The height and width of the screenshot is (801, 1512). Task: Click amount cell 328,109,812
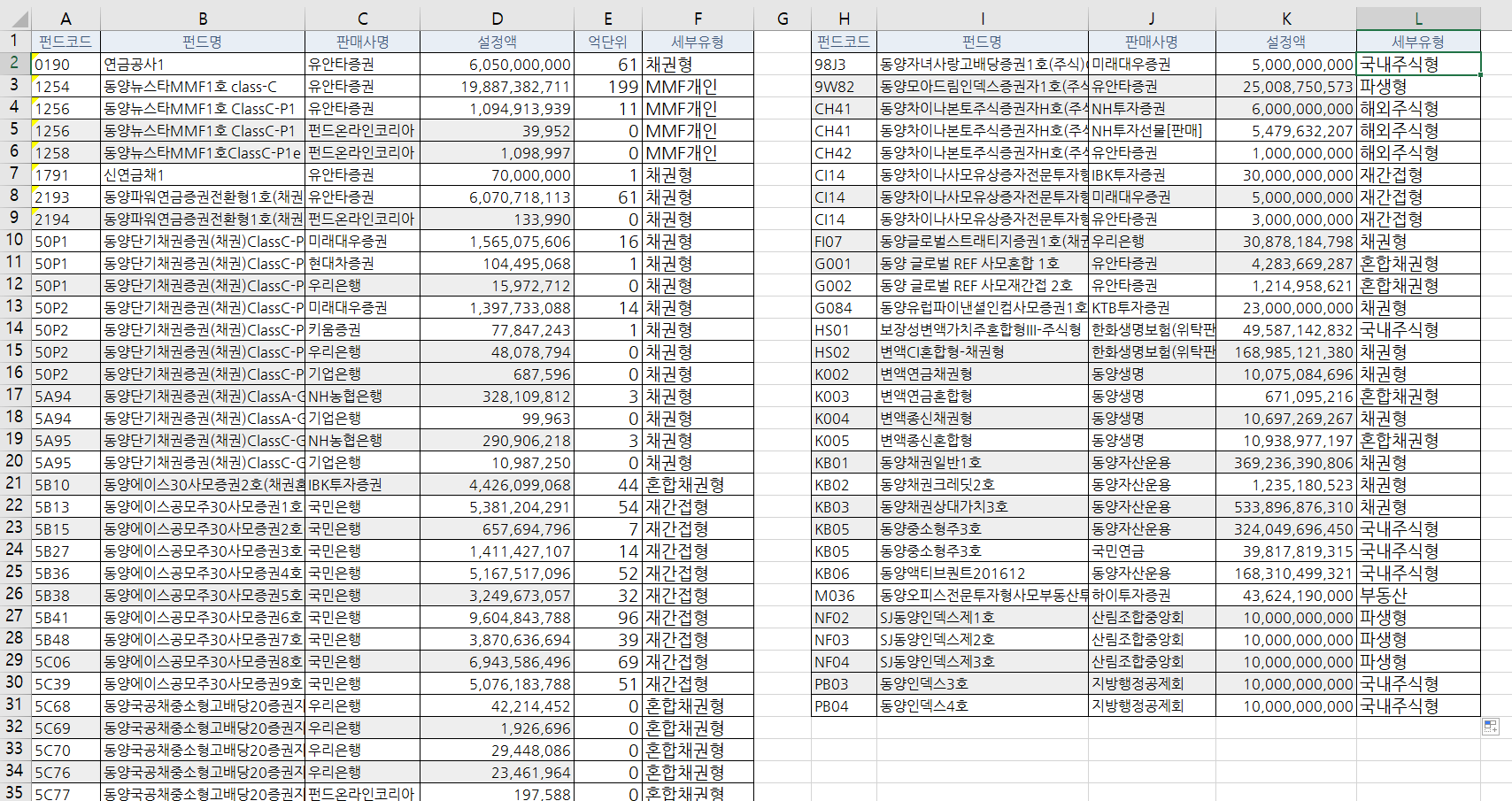coord(498,396)
